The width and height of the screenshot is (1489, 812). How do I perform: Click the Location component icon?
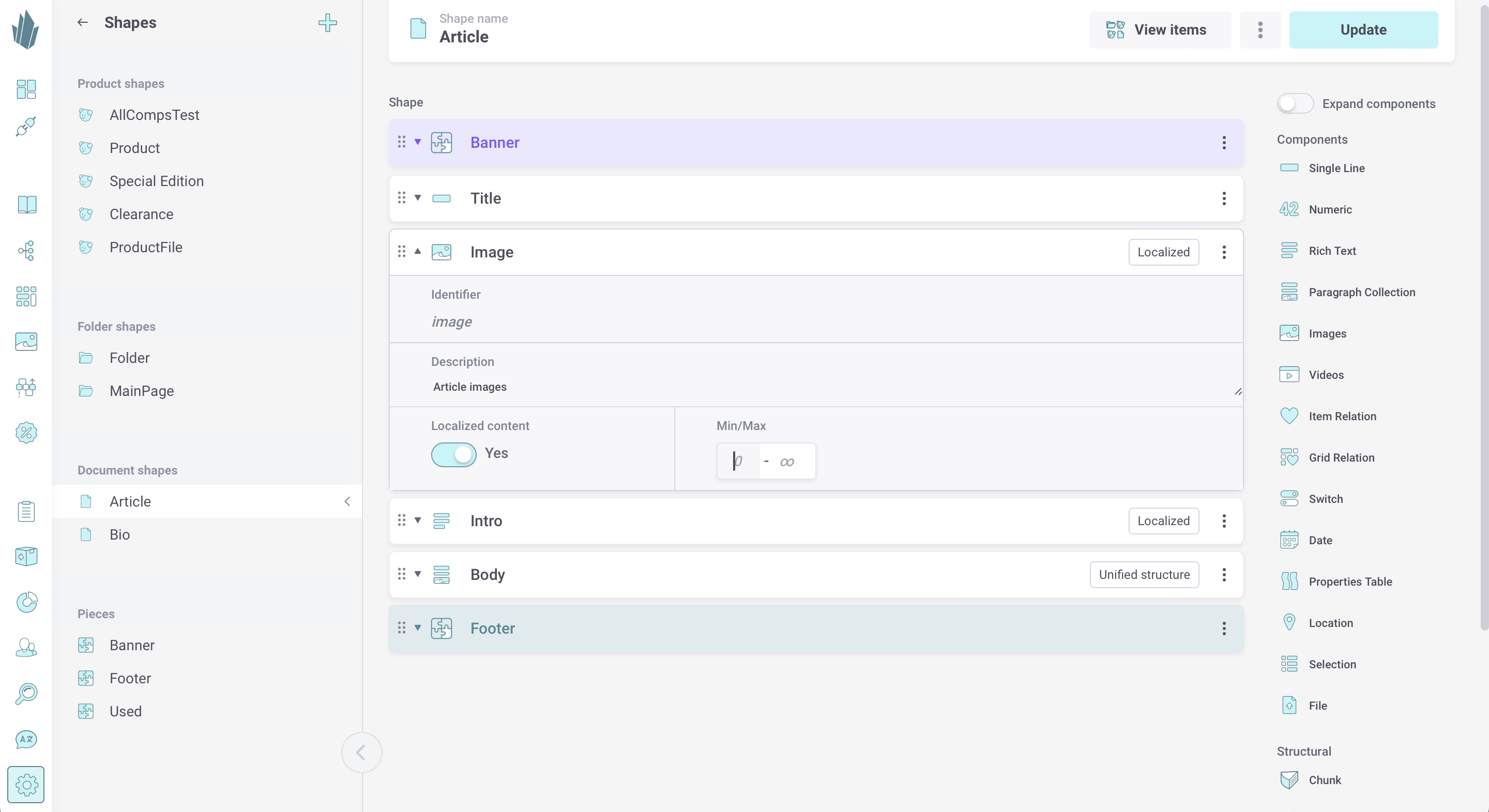click(x=1289, y=622)
